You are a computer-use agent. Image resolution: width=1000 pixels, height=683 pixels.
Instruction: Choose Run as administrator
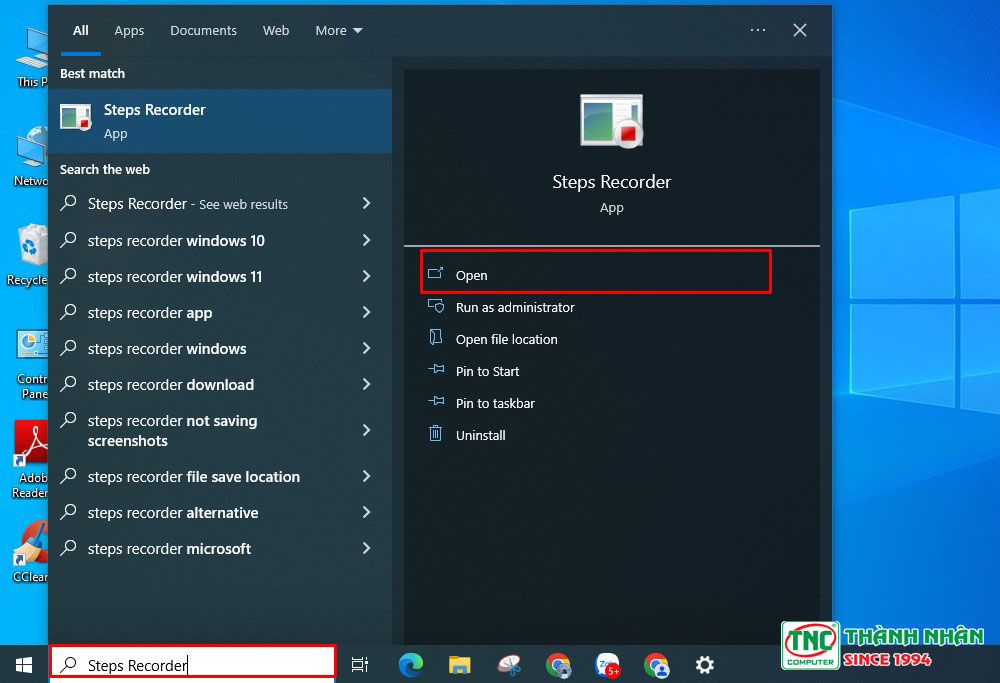(x=515, y=307)
